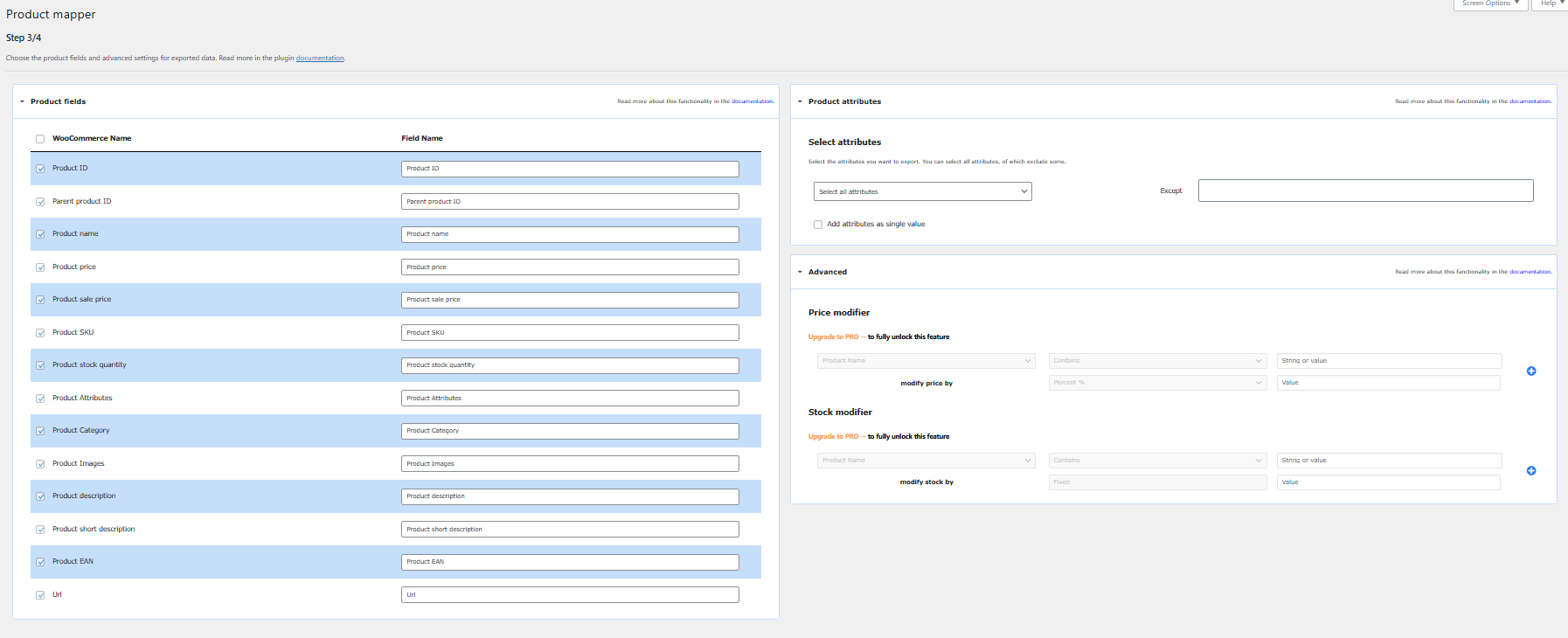Open the Screen Options tab
Screen dimensions: 1568x638
coord(1490,3)
